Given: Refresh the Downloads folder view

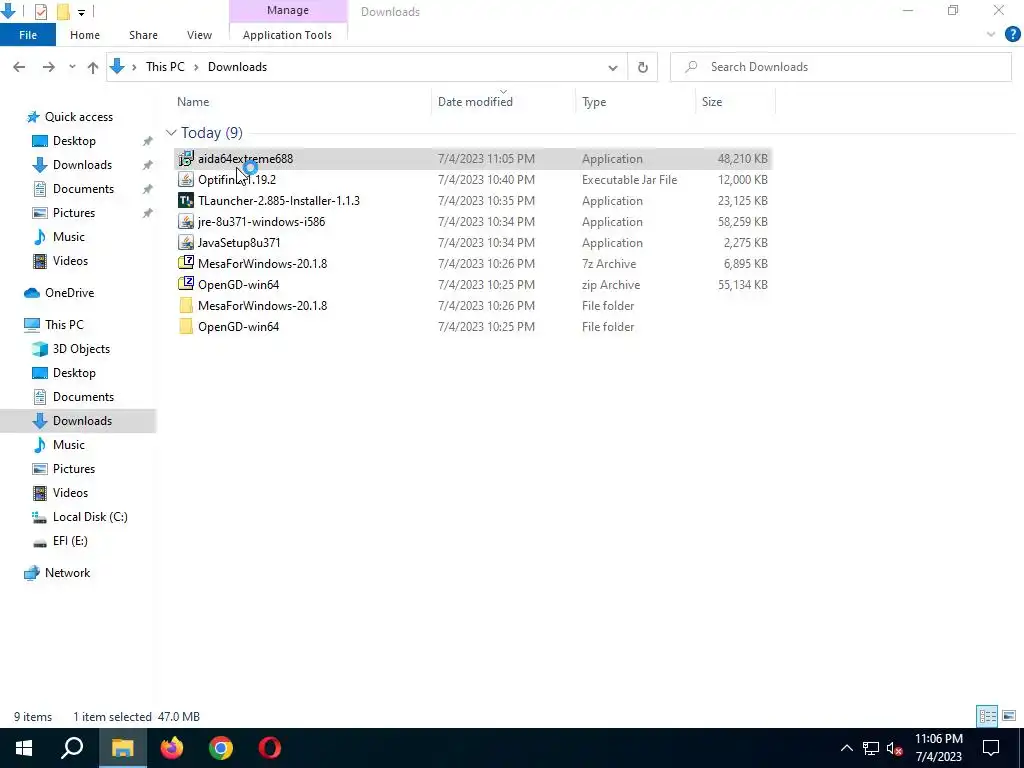Looking at the screenshot, I should point(643,67).
